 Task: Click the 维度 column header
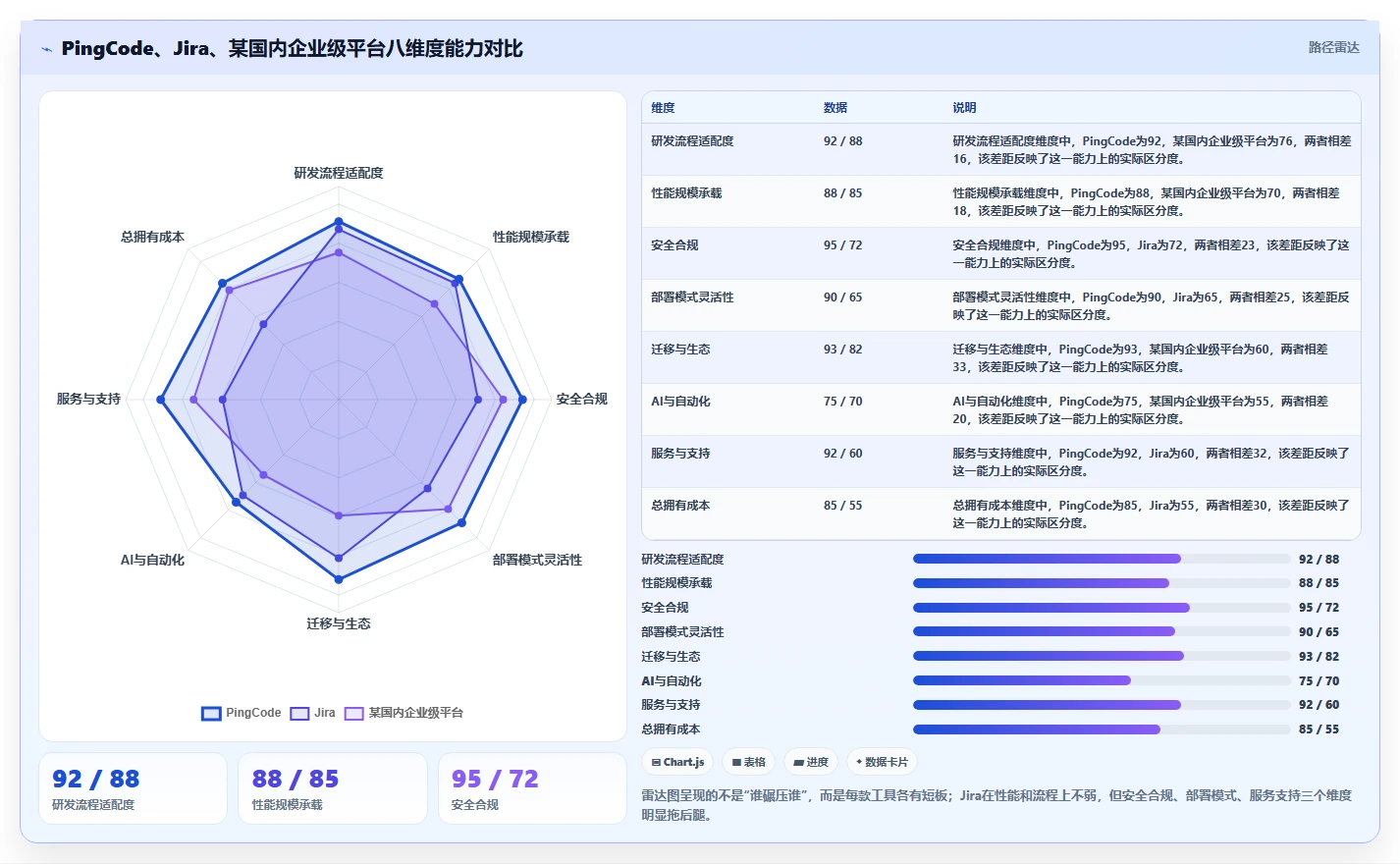[x=663, y=108]
